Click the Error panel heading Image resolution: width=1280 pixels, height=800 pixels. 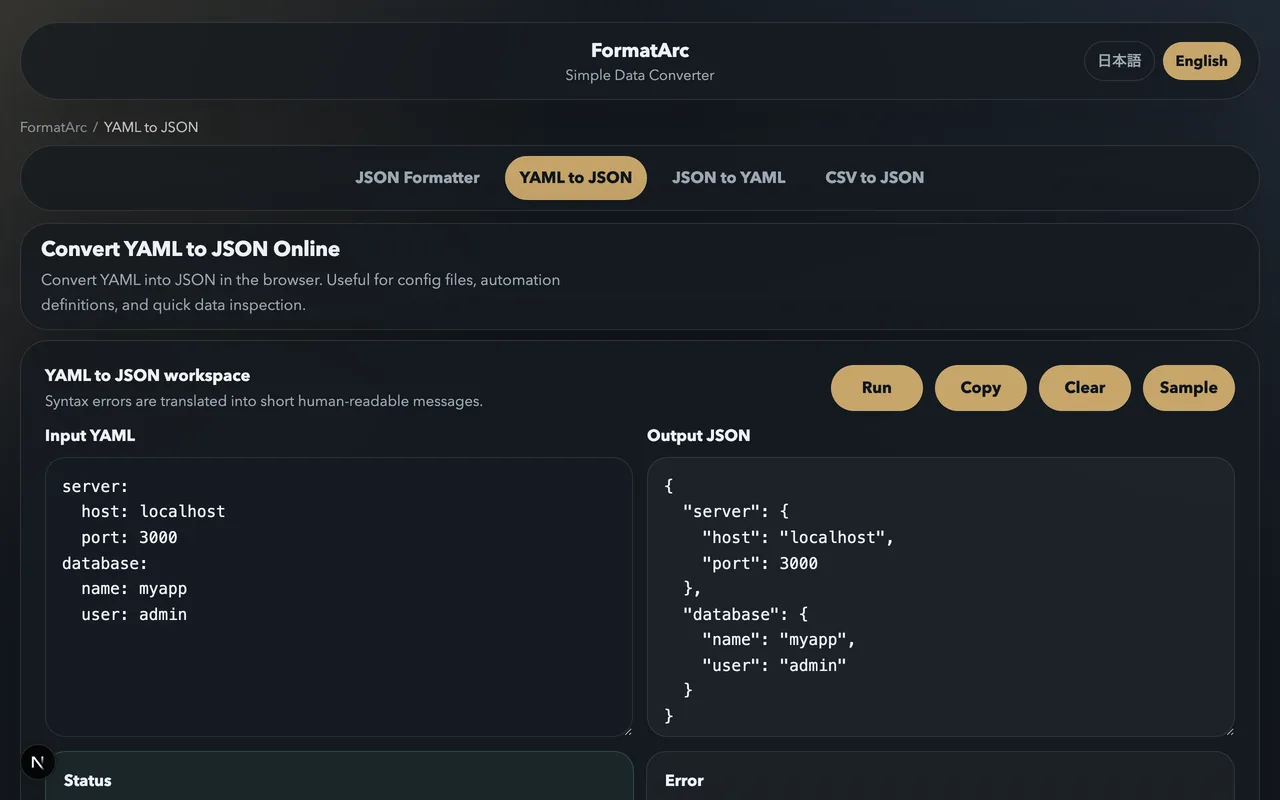tap(683, 780)
